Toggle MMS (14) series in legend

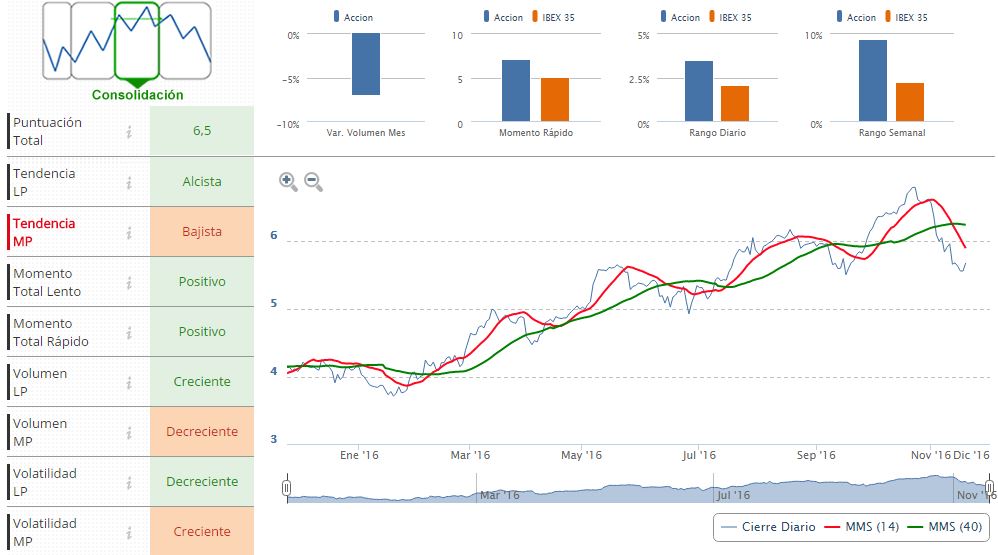[861, 527]
